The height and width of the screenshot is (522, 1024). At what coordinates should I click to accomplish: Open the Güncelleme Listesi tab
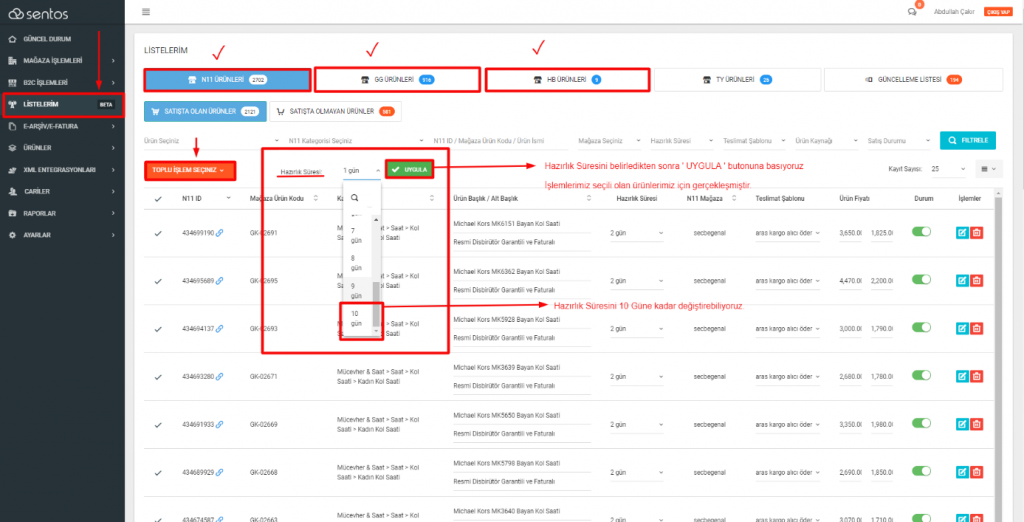click(911, 79)
